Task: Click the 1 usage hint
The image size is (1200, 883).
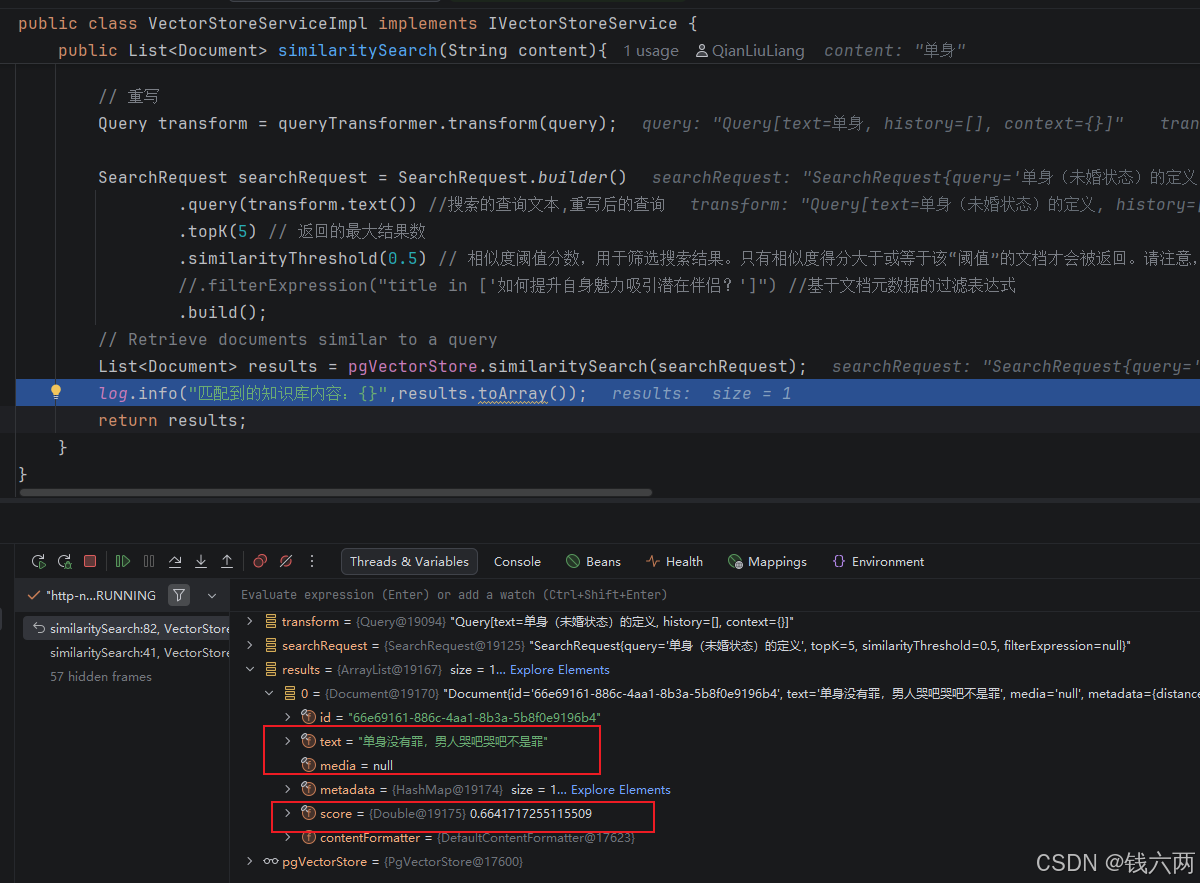Action: (x=650, y=50)
